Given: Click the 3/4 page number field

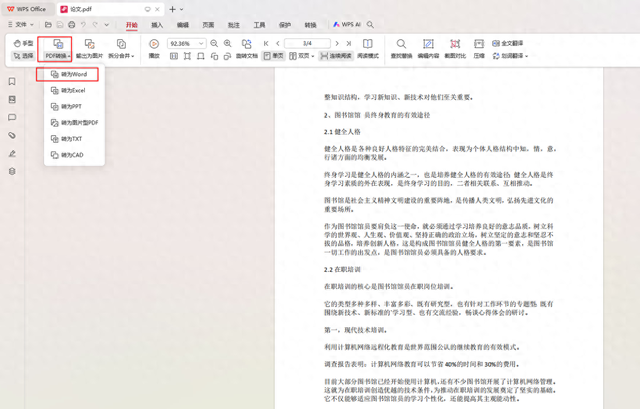Looking at the screenshot, I should (307, 43).
